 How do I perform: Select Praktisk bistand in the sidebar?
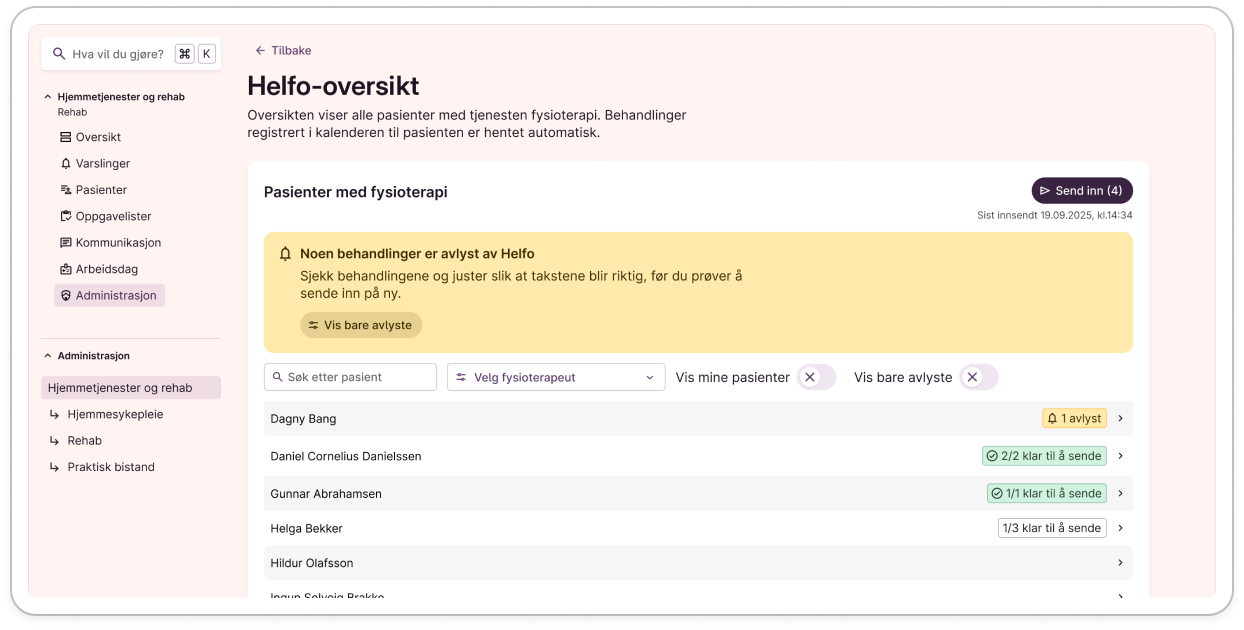(110, 467)
